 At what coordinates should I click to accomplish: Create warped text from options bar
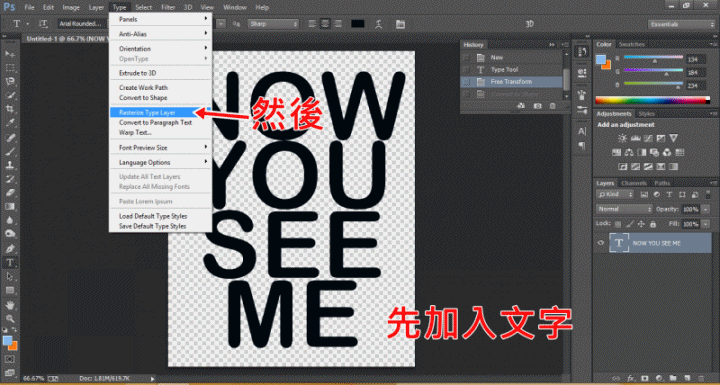pyautogui.click(x=379, y=24)
